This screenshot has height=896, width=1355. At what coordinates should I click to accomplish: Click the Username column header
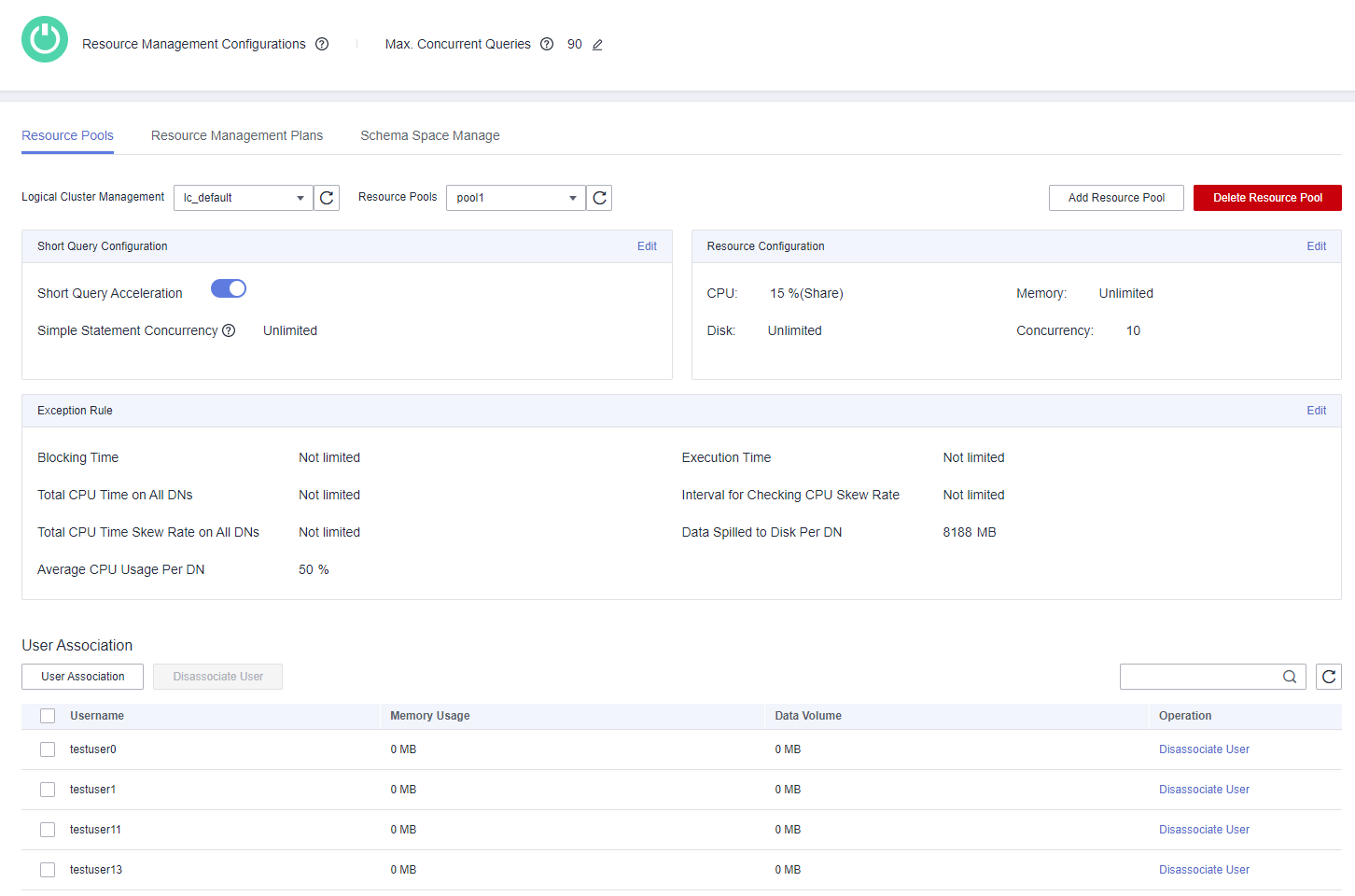pos(97,716)
